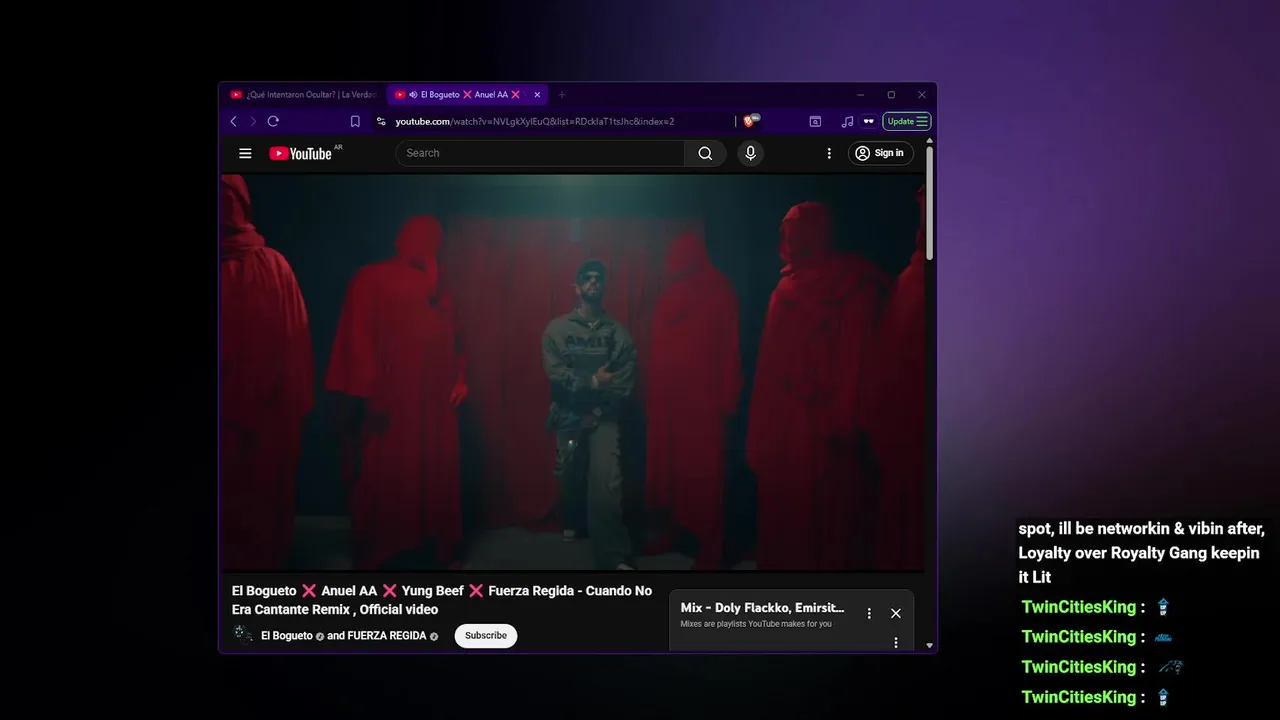Click the address bar showing youtube.com/watch
Image resolution: width=1280 pixels, height=720 pixels.
535,121
